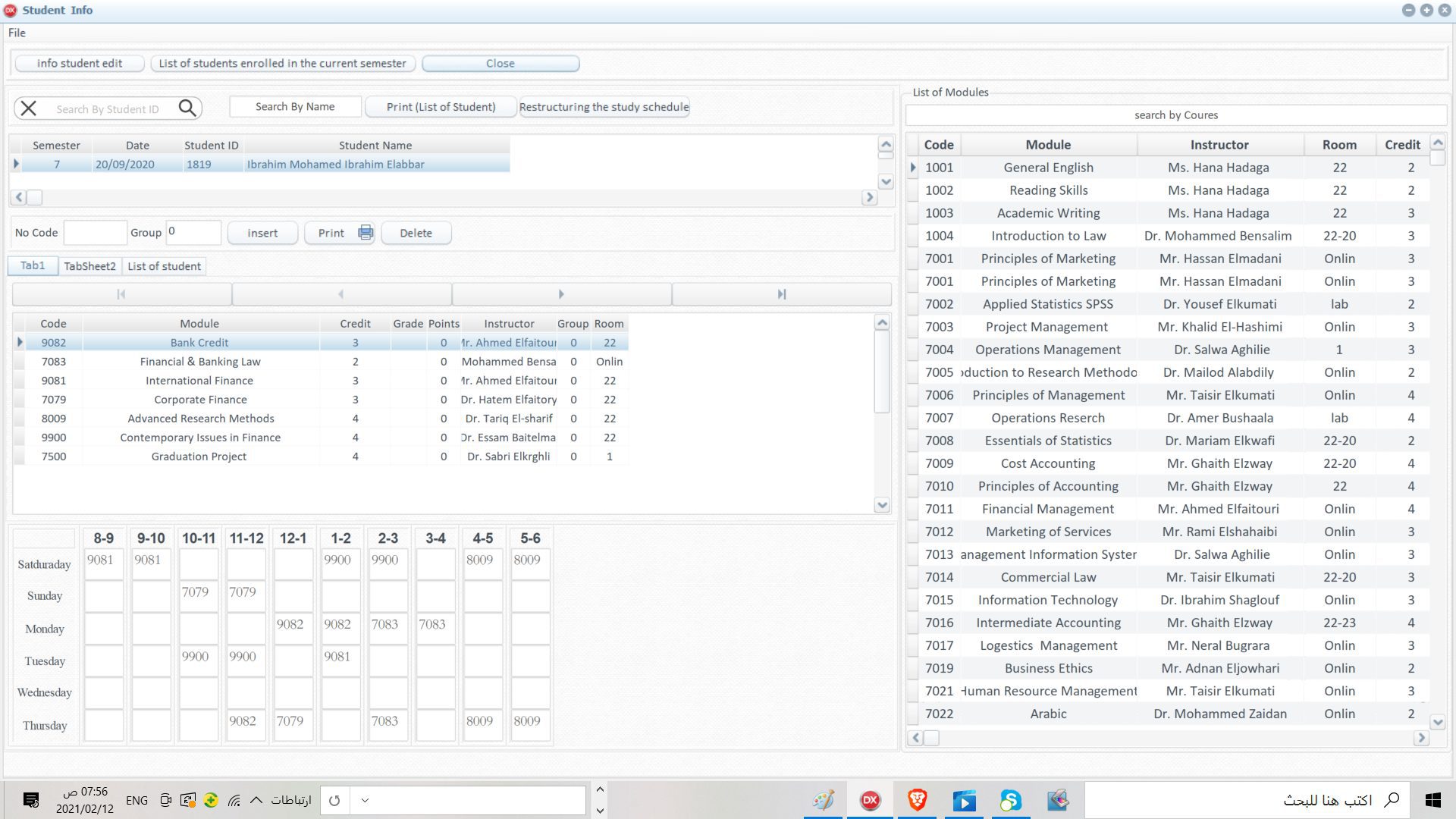Click the Search By Name button
The image size is (1456, 819).
(x=295, y=107)
